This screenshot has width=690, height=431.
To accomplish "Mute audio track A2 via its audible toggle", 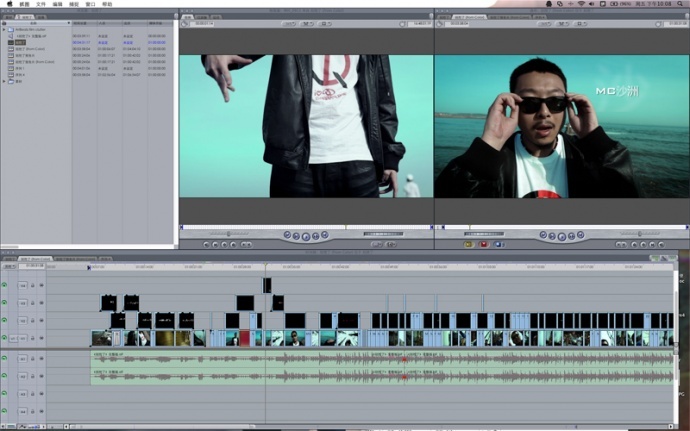I will (x=4, y=376).
